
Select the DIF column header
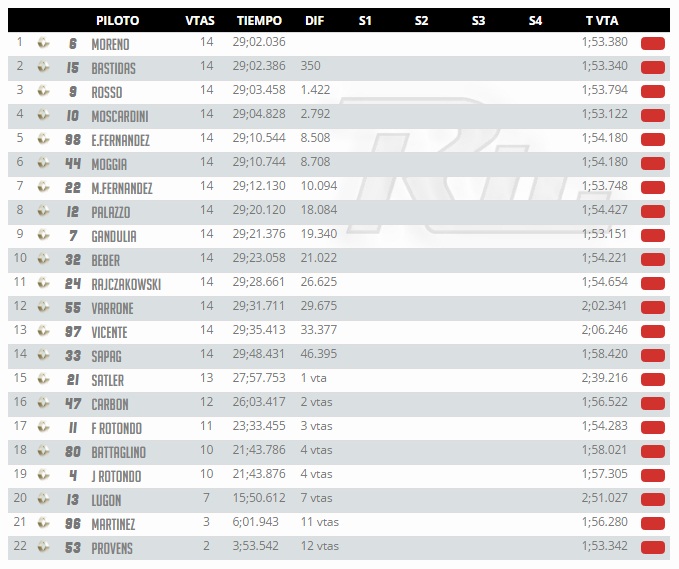(x=314, y=20)
